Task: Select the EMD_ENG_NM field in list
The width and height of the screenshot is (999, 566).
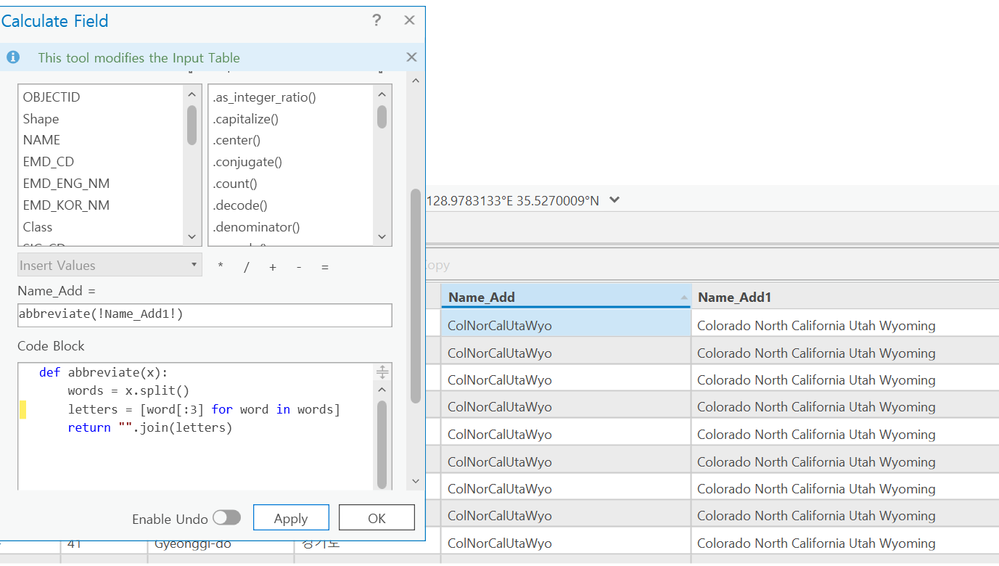Action: coord(66,183)
